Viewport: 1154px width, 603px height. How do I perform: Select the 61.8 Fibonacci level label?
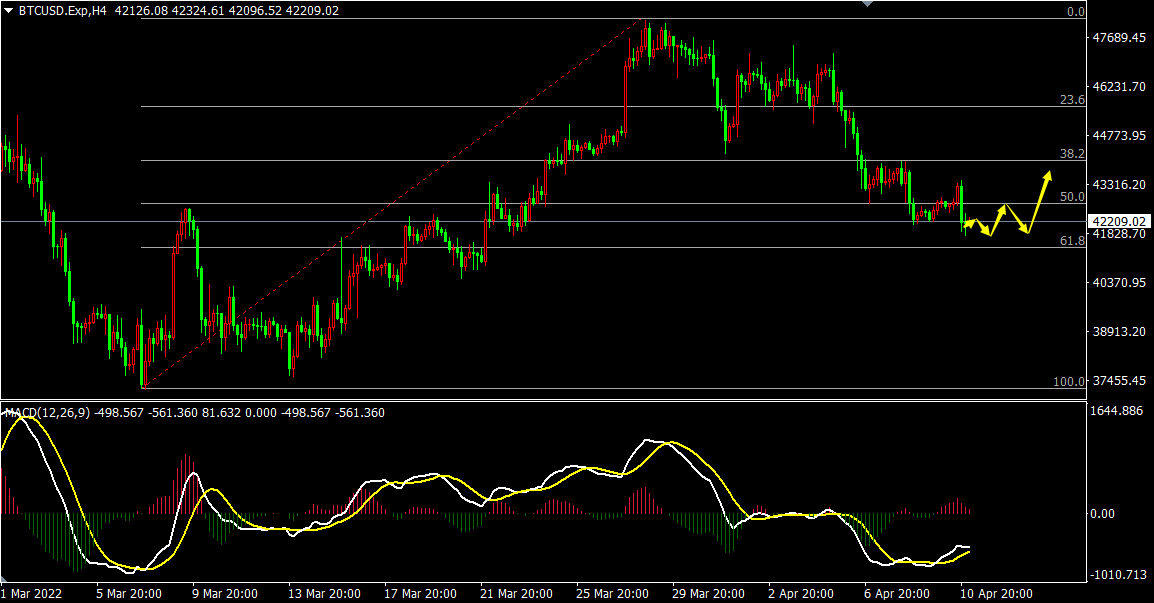point(1072,241)
